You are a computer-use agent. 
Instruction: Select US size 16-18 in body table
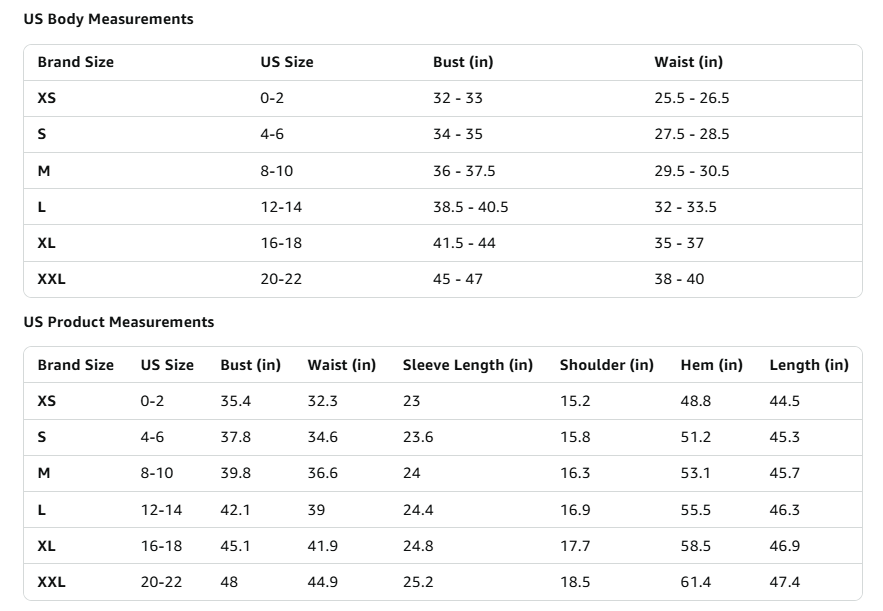click(281, 243)
